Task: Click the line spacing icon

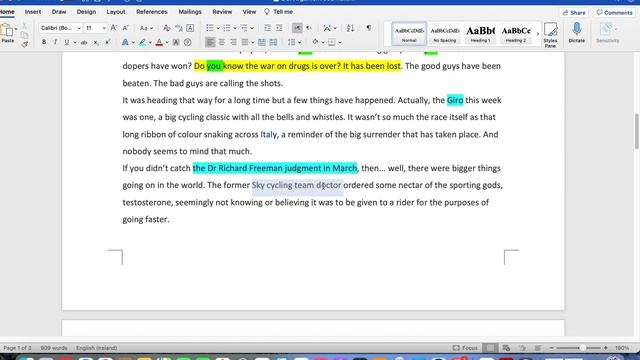Action: (x=291, y=42)
